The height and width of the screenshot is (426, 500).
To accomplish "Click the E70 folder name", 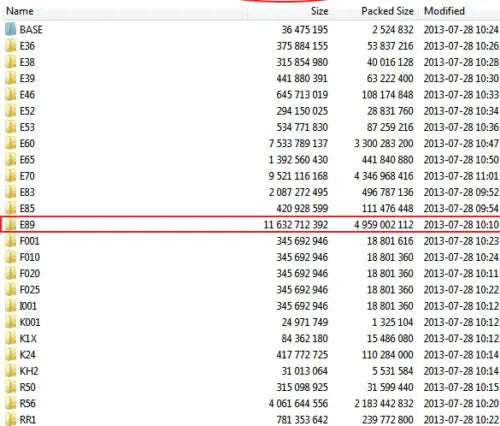I will tap(27, 176).
